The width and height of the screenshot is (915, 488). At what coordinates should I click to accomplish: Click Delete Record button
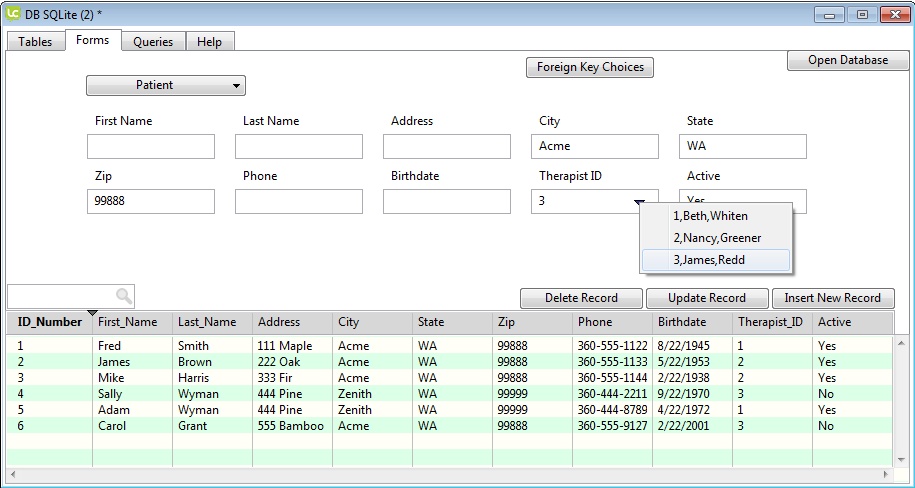(581, 298)
